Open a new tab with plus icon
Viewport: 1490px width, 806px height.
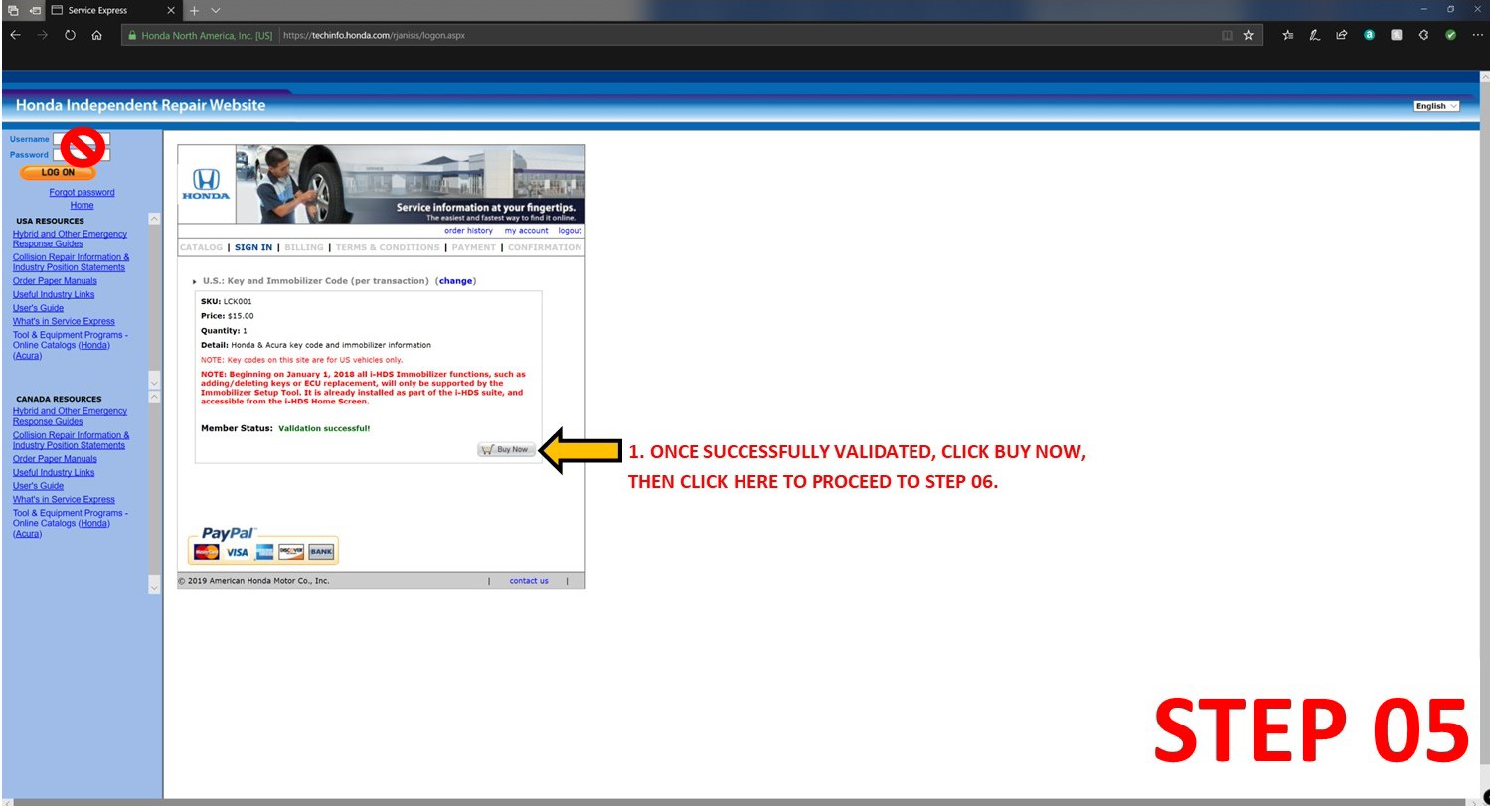pos(195,10)
